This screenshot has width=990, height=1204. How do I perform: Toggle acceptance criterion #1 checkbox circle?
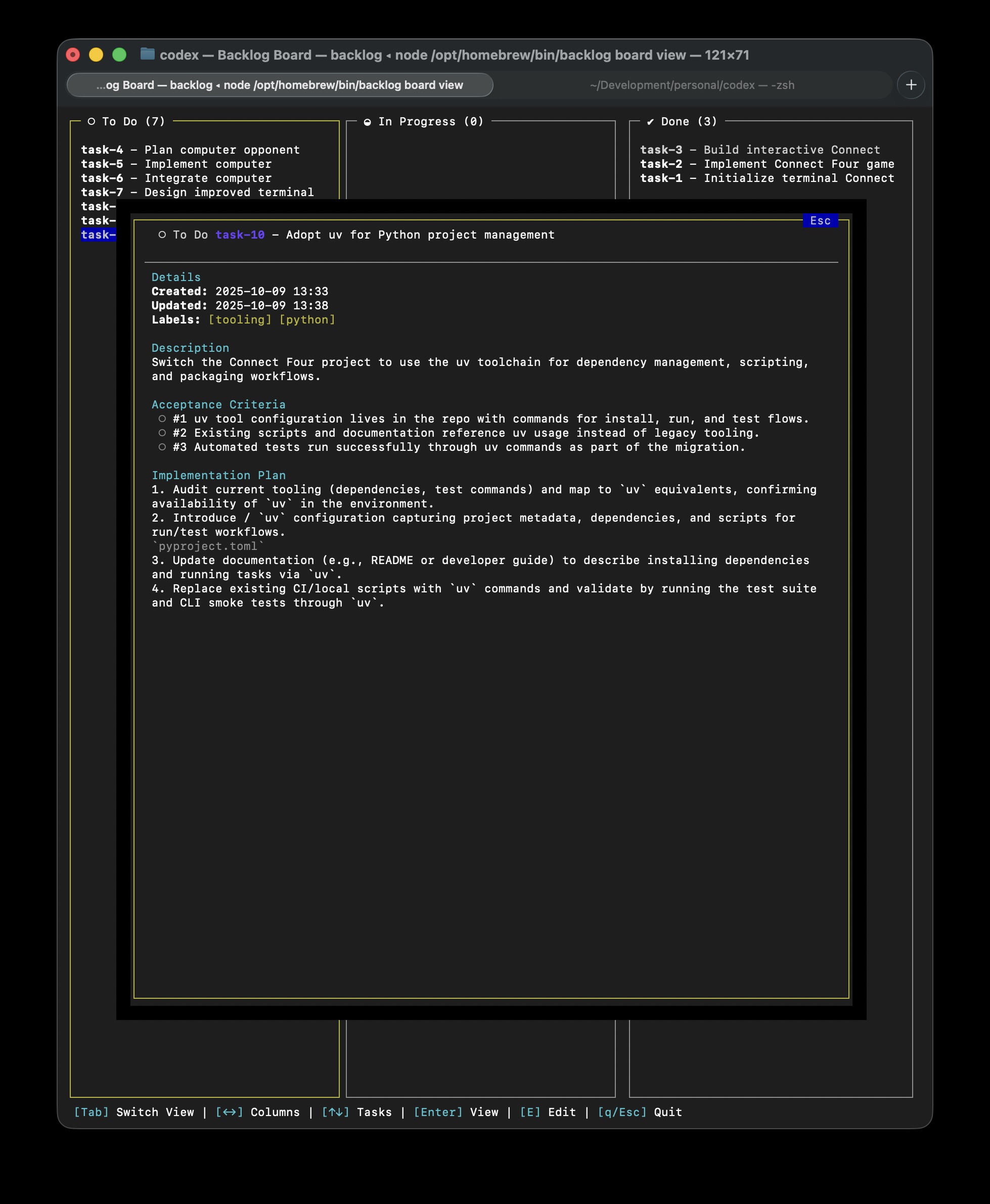162,419
